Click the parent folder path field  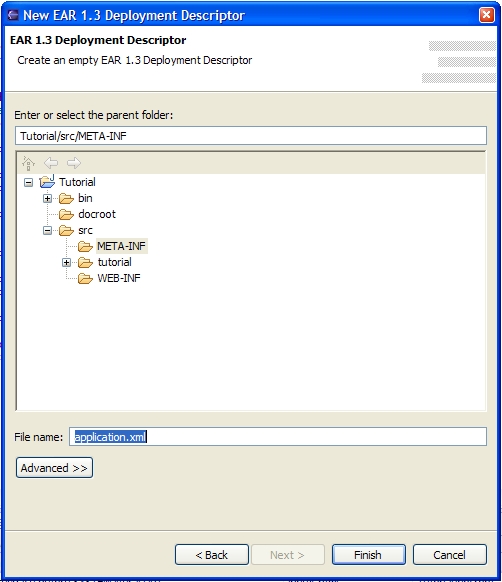(x=251, y=136)
